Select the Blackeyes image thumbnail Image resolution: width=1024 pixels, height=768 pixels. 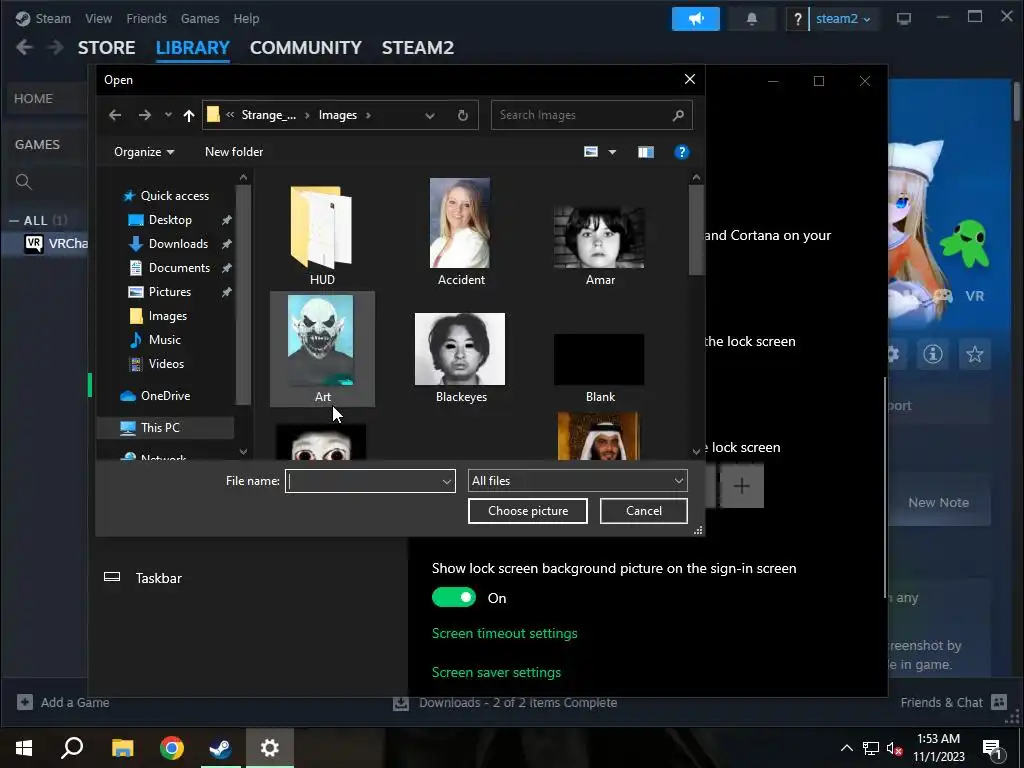click(461, 357)
